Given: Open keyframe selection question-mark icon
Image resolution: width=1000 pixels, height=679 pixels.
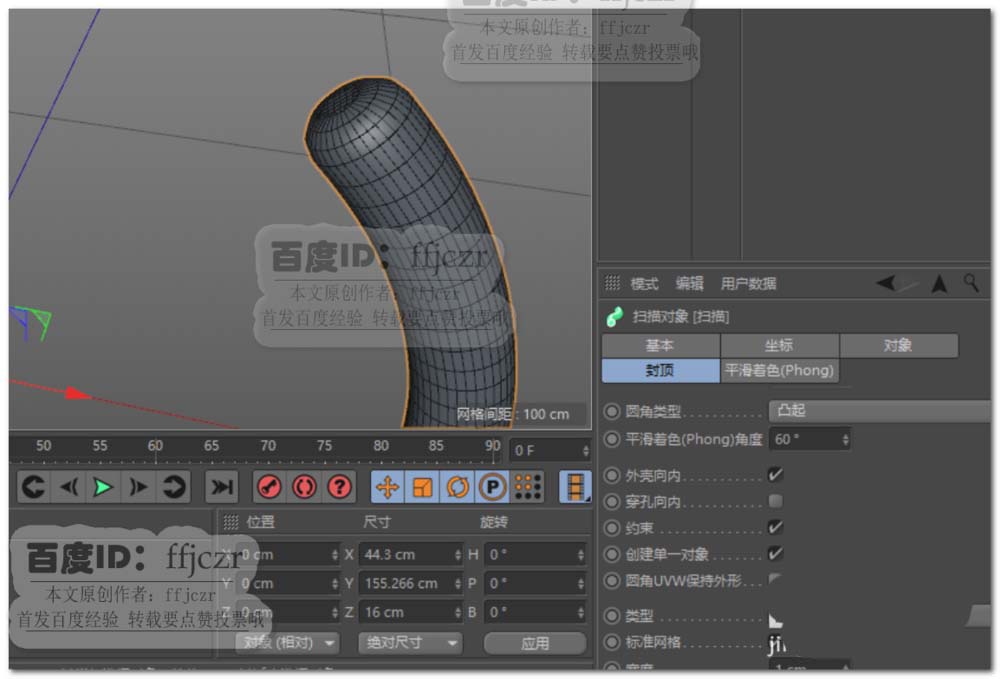Looking at the screenshot, I should click(x=339, y=487).
